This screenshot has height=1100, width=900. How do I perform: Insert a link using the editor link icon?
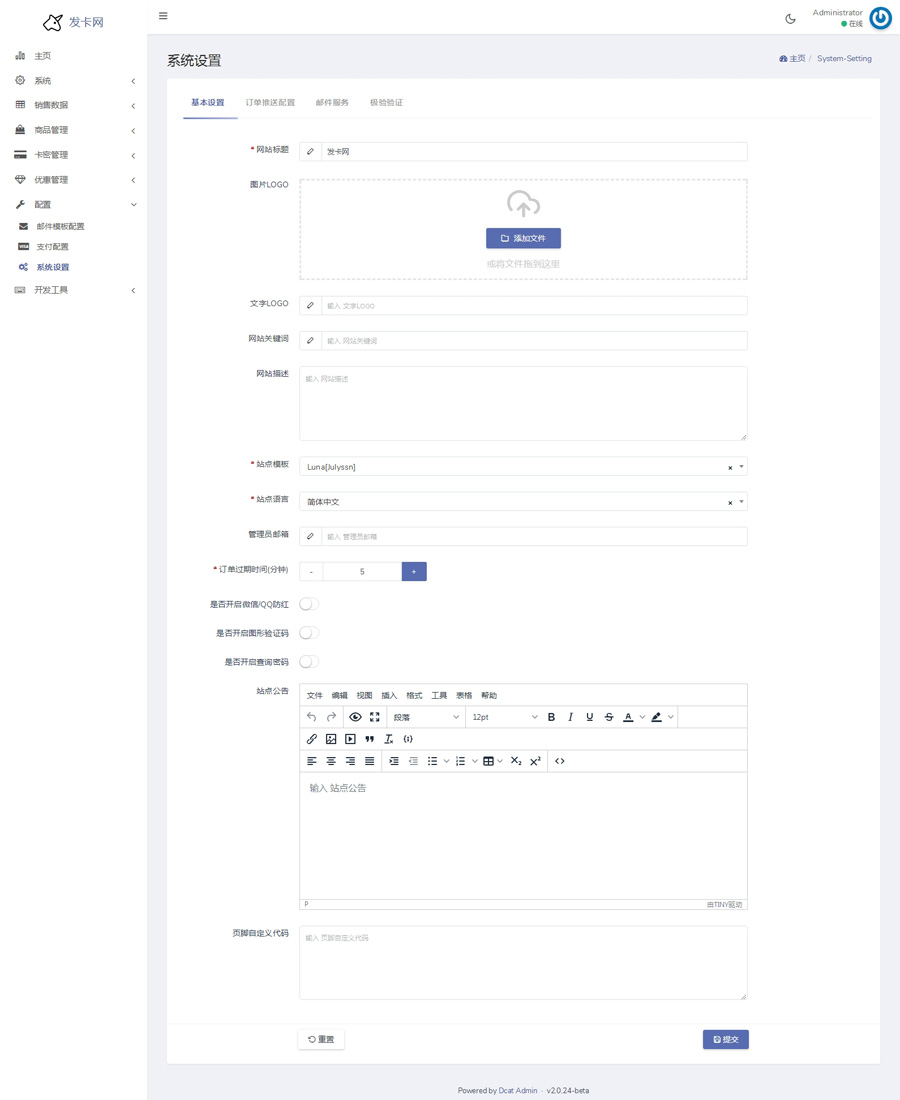[x=312, y=739]
